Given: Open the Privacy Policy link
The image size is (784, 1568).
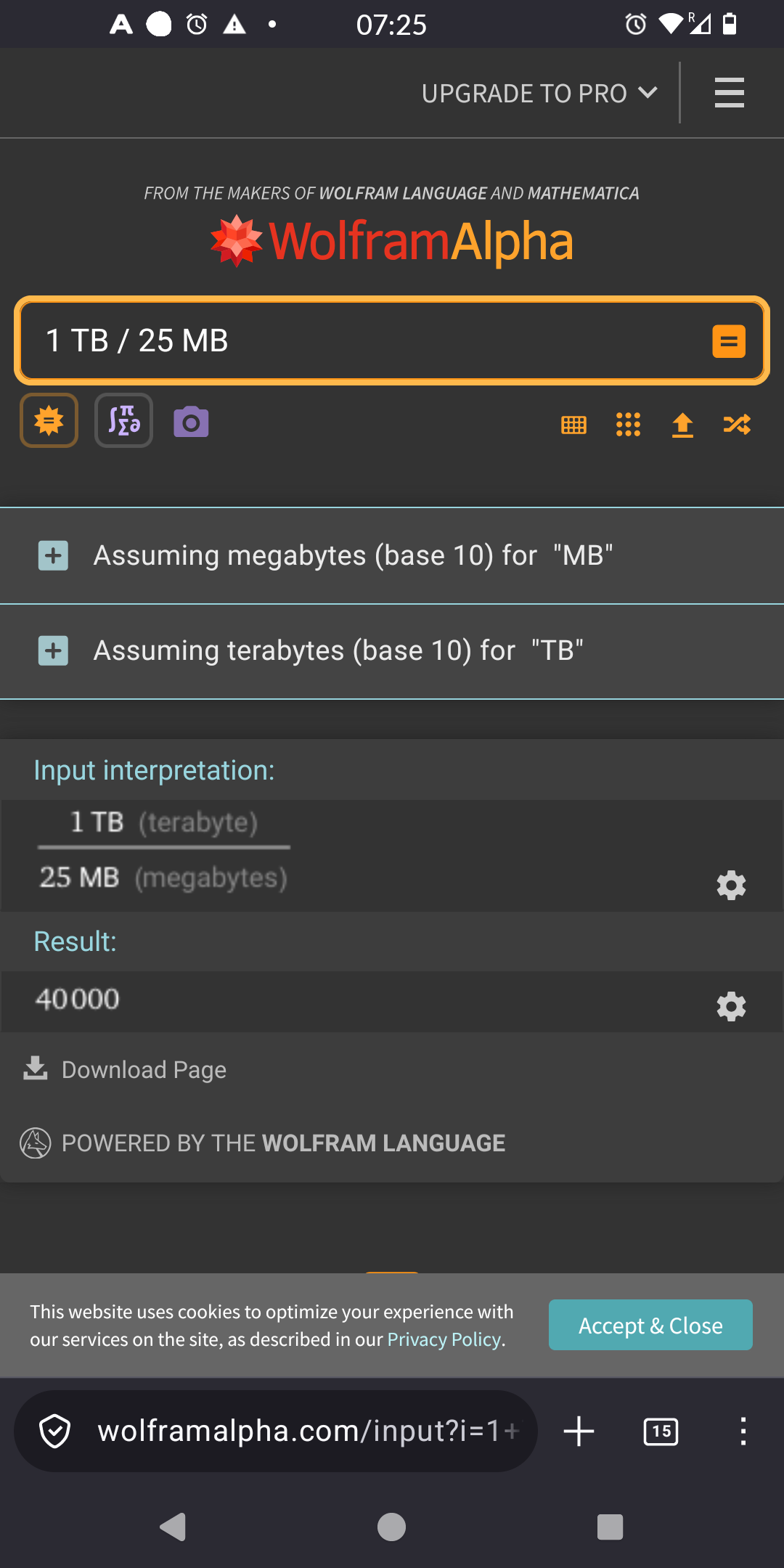Looking at the screenshot, I should tap(444, 1339).
